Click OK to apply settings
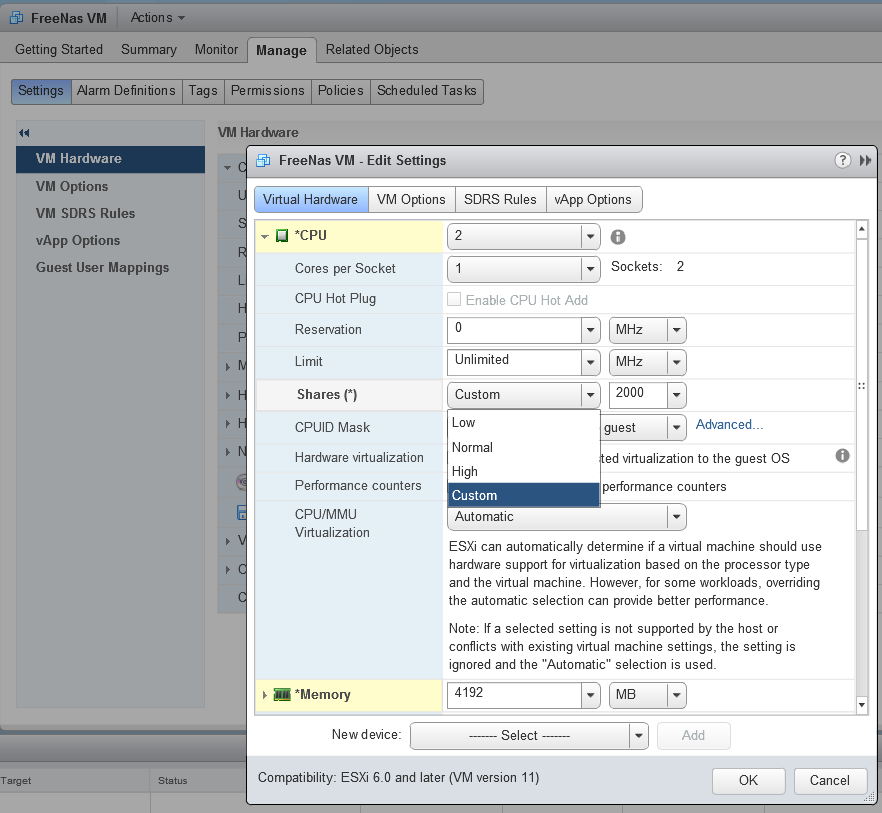Screen dimensions: 882x813 coord(748,780)
